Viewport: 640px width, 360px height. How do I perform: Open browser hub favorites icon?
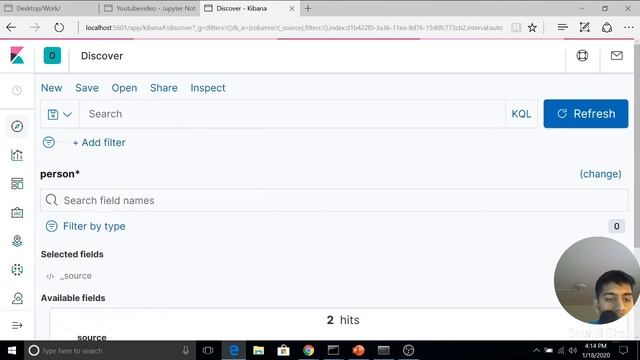click(562, 27)
